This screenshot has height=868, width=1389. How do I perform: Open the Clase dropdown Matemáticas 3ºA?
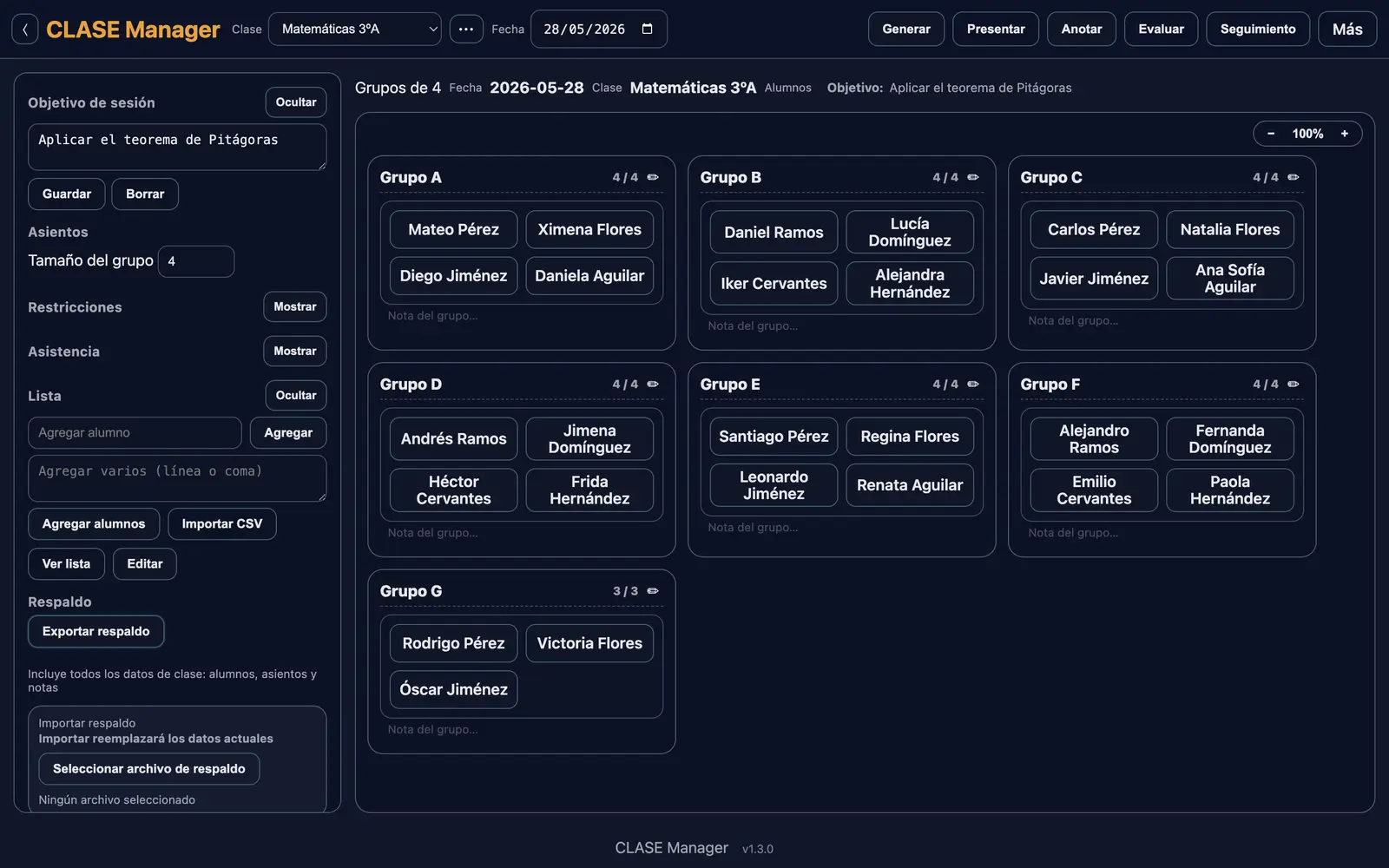[355, 30]
